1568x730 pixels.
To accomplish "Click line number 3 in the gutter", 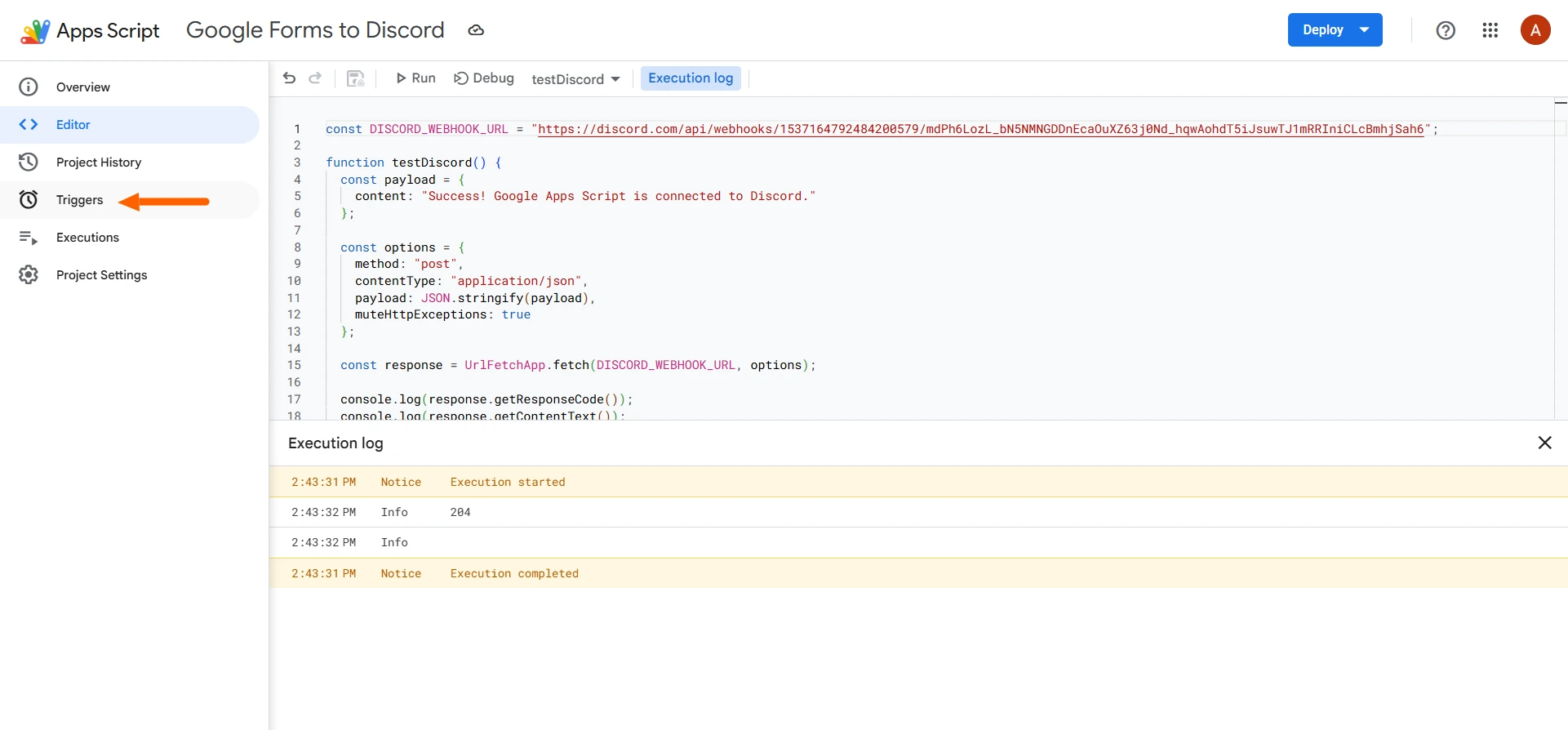I will [x=297, y=162].
